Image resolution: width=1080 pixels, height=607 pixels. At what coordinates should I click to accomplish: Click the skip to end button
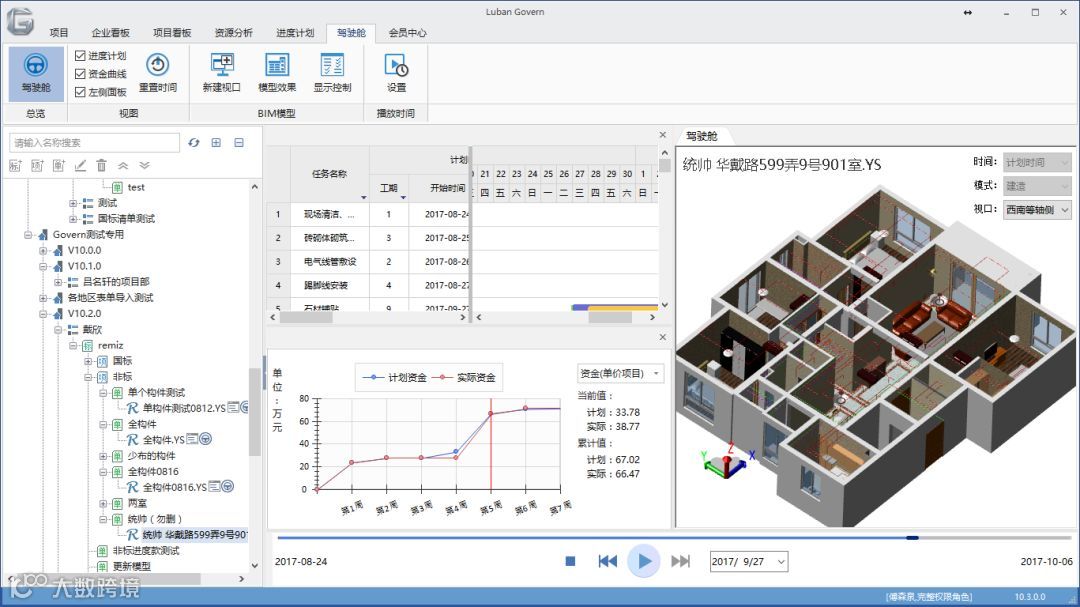point(681,562)
